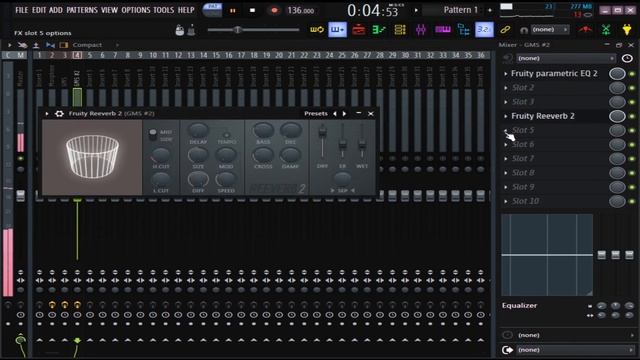The width and height of the screenshot is (640, 360).
Task: Open the ADD menu
Action: click(x=56, y=10)
